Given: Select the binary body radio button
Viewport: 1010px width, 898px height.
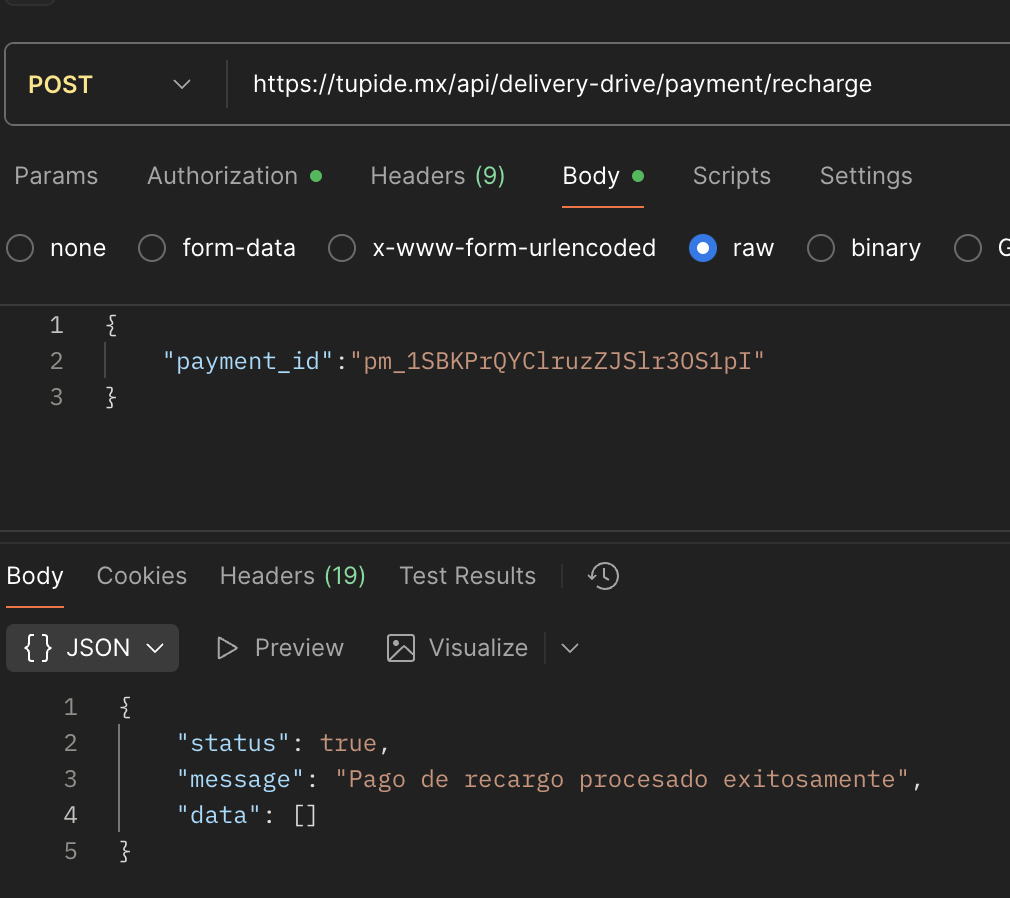Looking at the screenshot, I should (x=820, y=248).
